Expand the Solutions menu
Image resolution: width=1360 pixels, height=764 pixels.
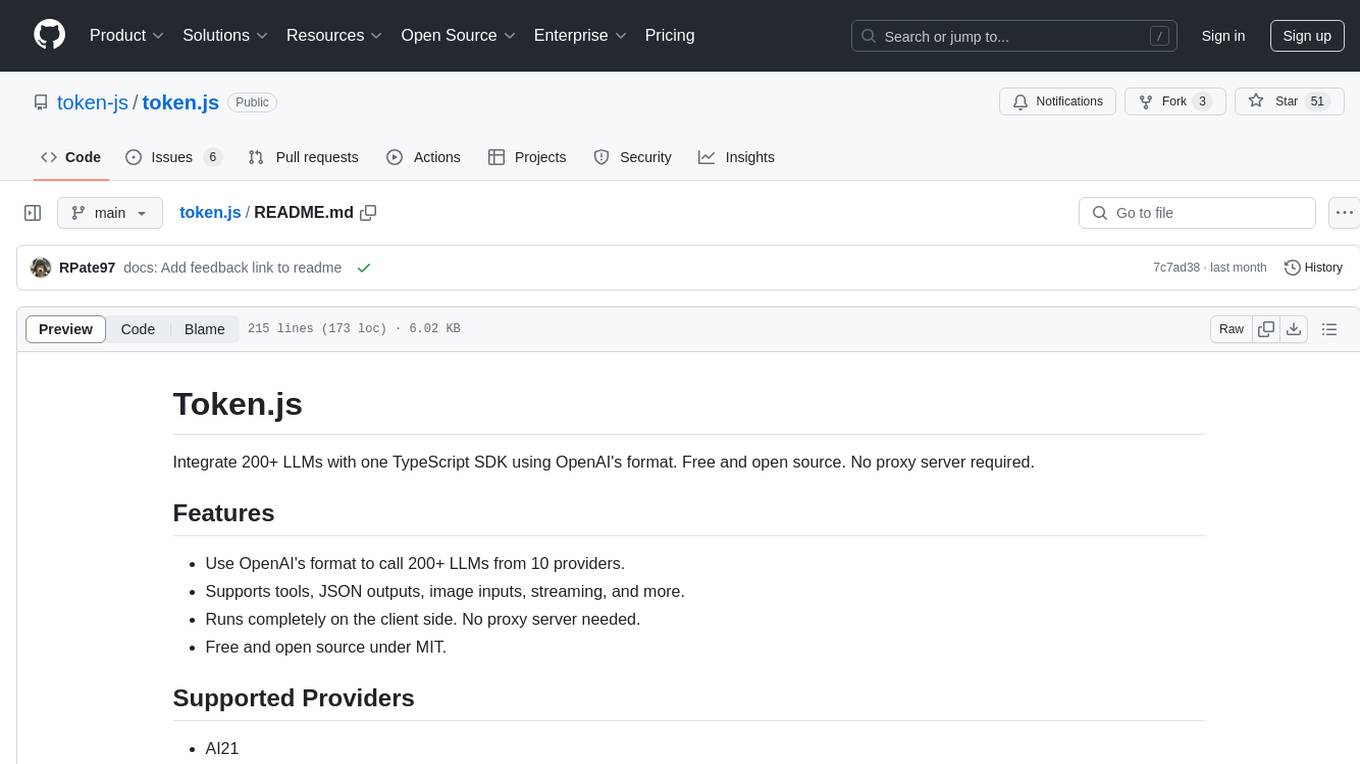(226, 35)
